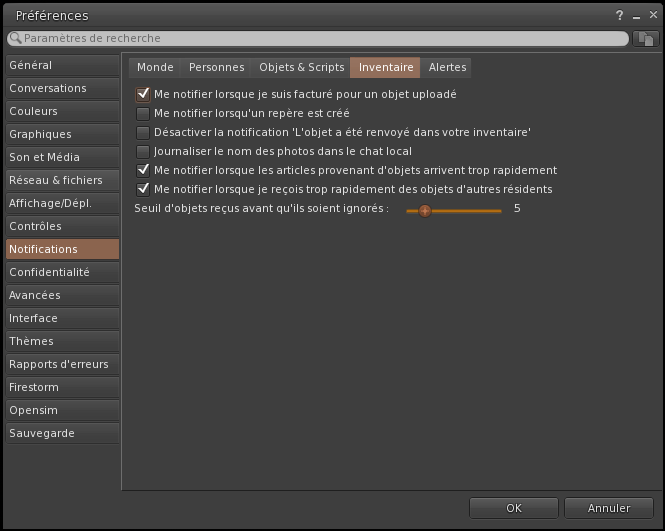Click the magnifier icon in the search box

click(15, 38)
